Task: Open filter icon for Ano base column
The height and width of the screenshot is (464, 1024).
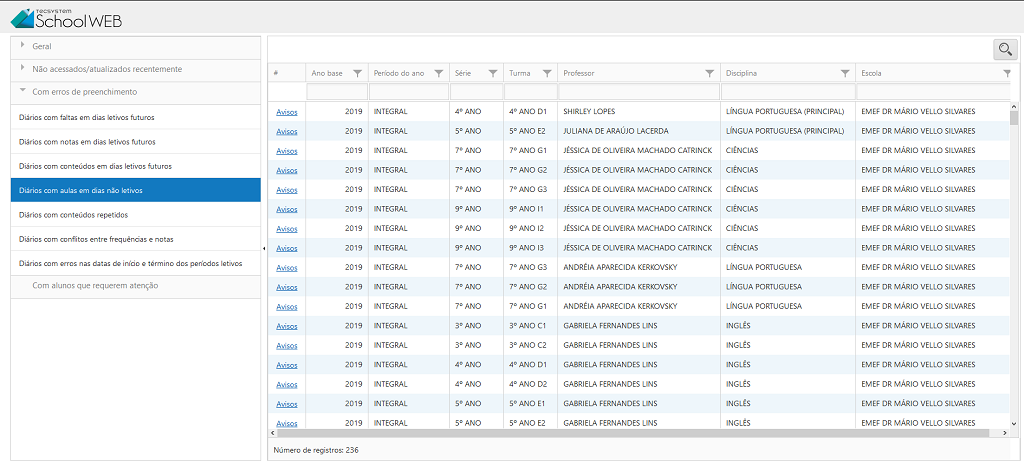Action: coord(357,73)
